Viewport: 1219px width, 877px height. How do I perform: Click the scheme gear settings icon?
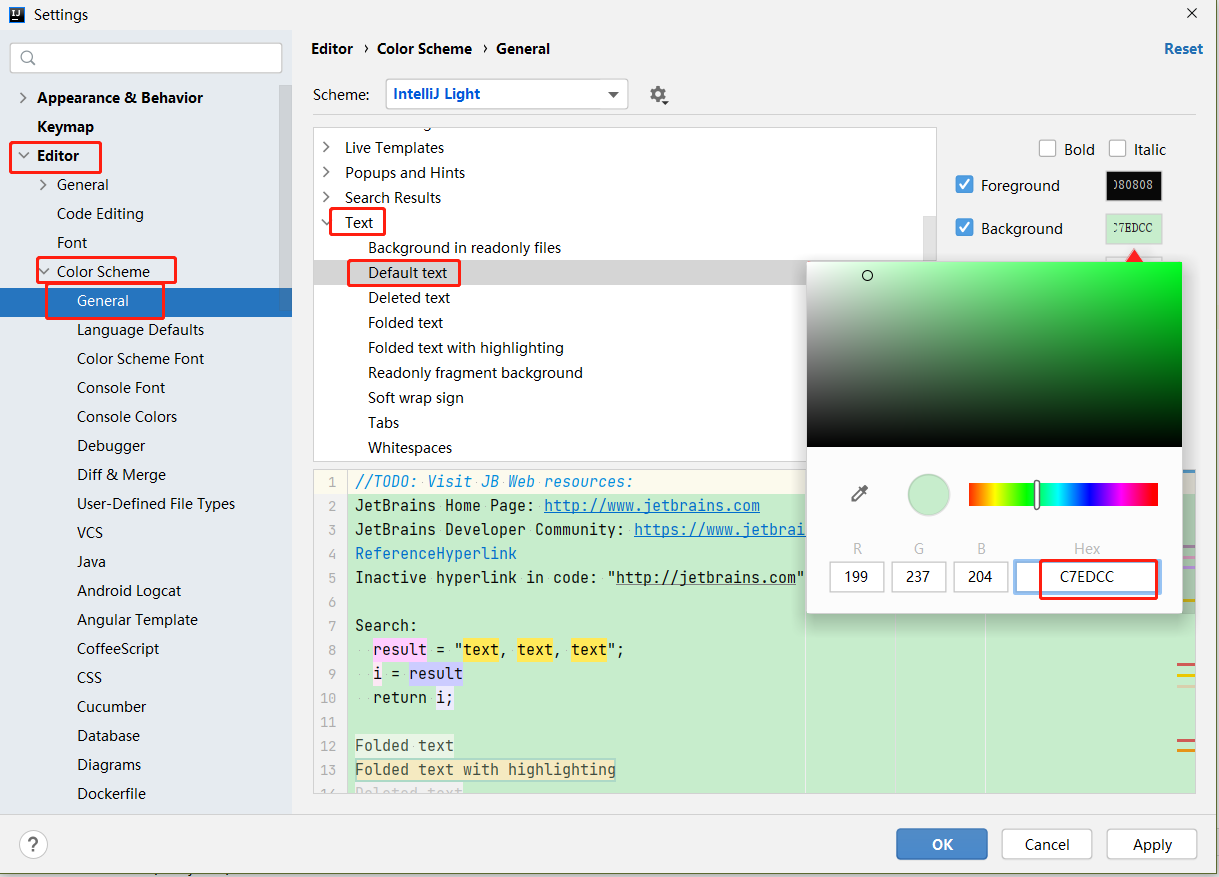pyautogui.click(x=657, y=95)
